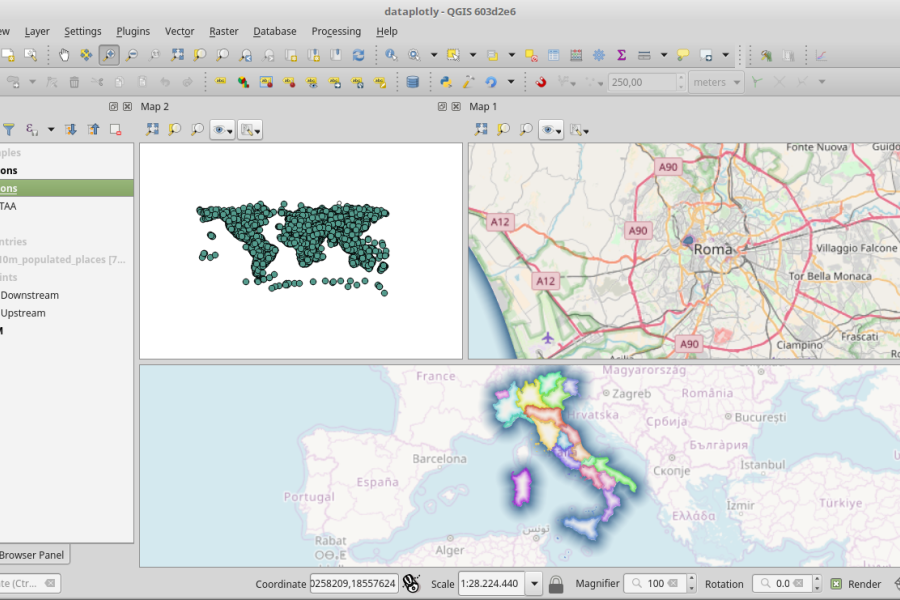The image size is (900, 600).
Task: Open the Processing menu
Action: [336, 31]
